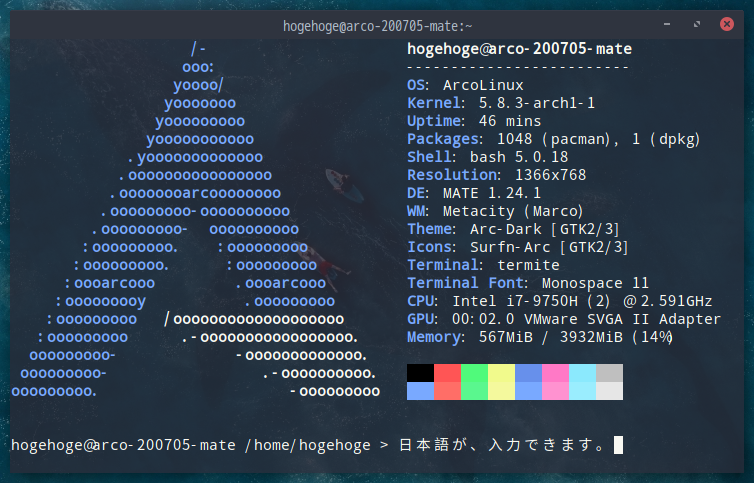754x483 pixels.
Task: Click the 'Terminal: termite' line
Action: 483,265
